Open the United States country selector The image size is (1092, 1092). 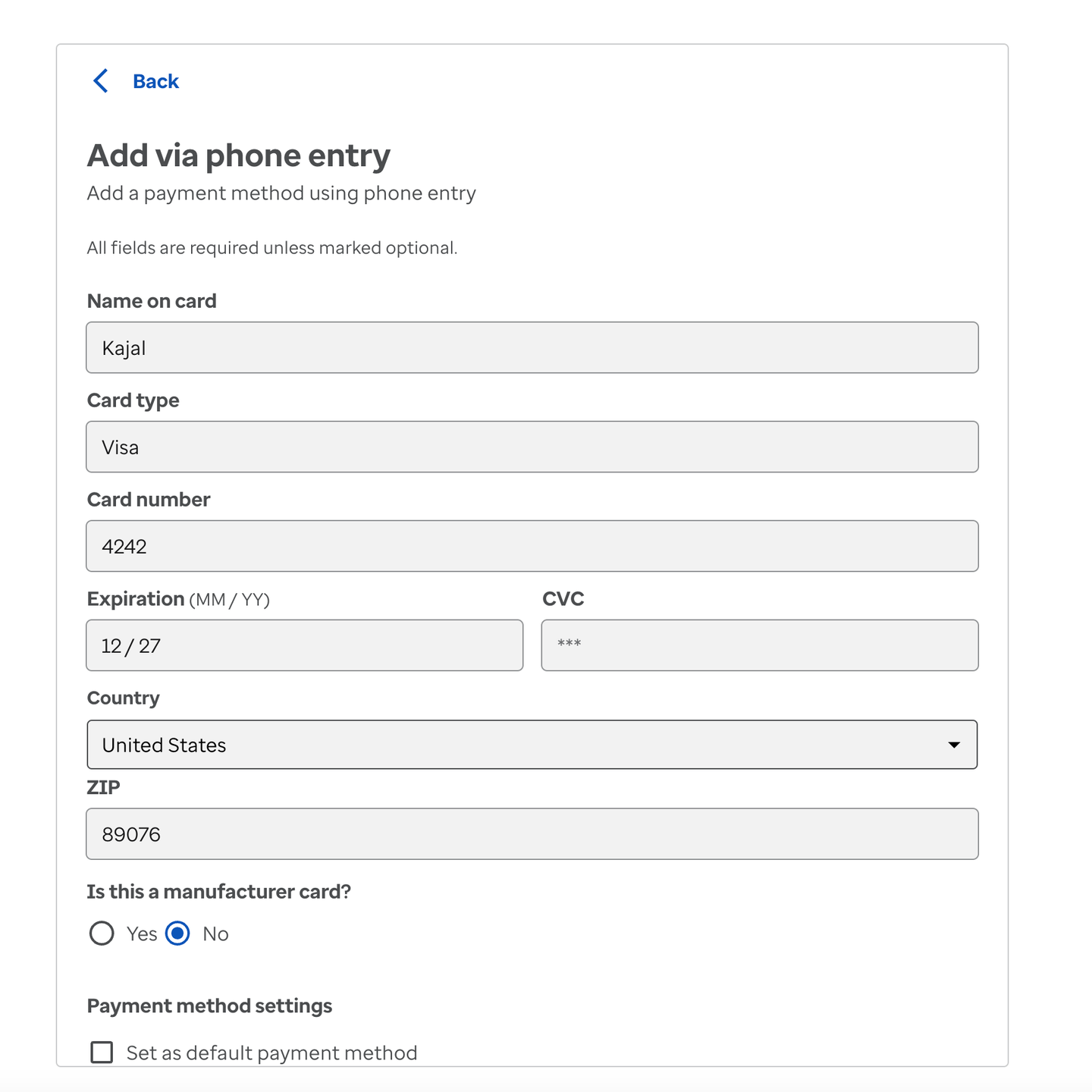point(531,745)
